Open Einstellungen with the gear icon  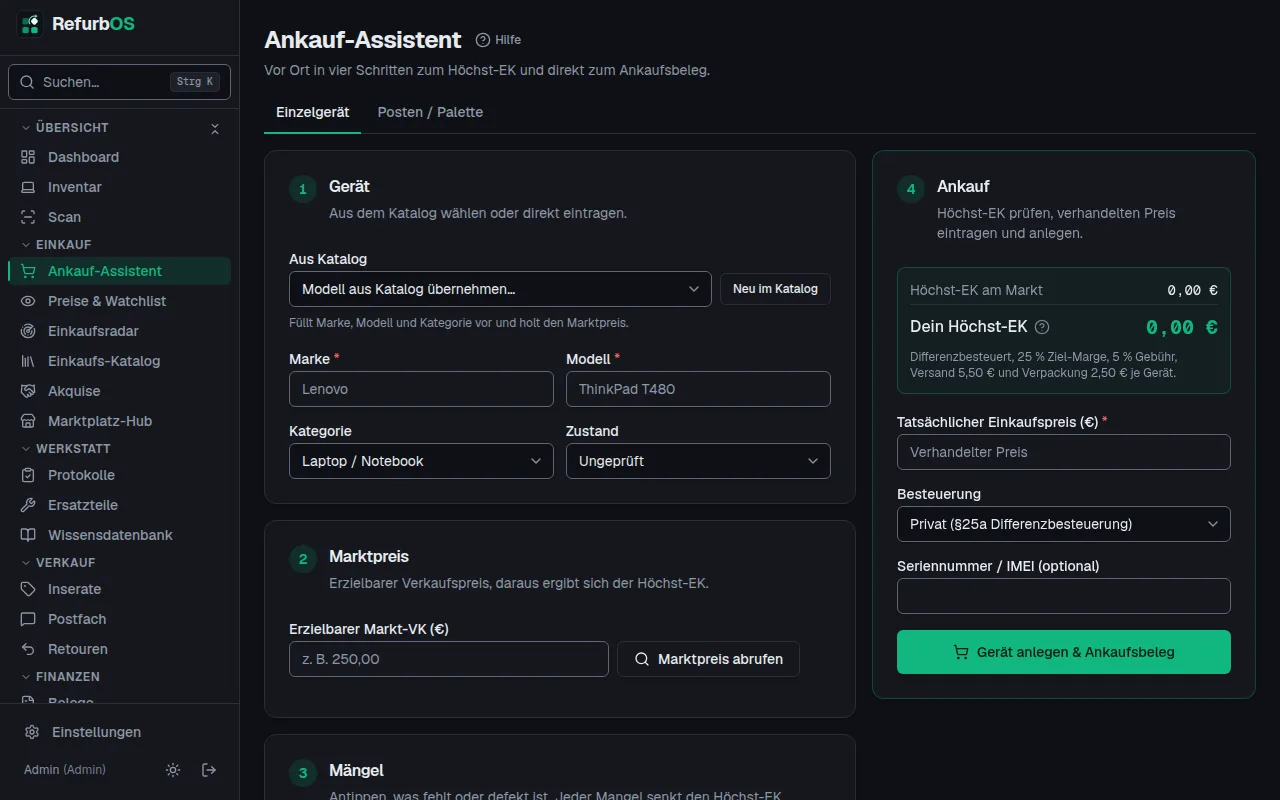pos(119,732)
